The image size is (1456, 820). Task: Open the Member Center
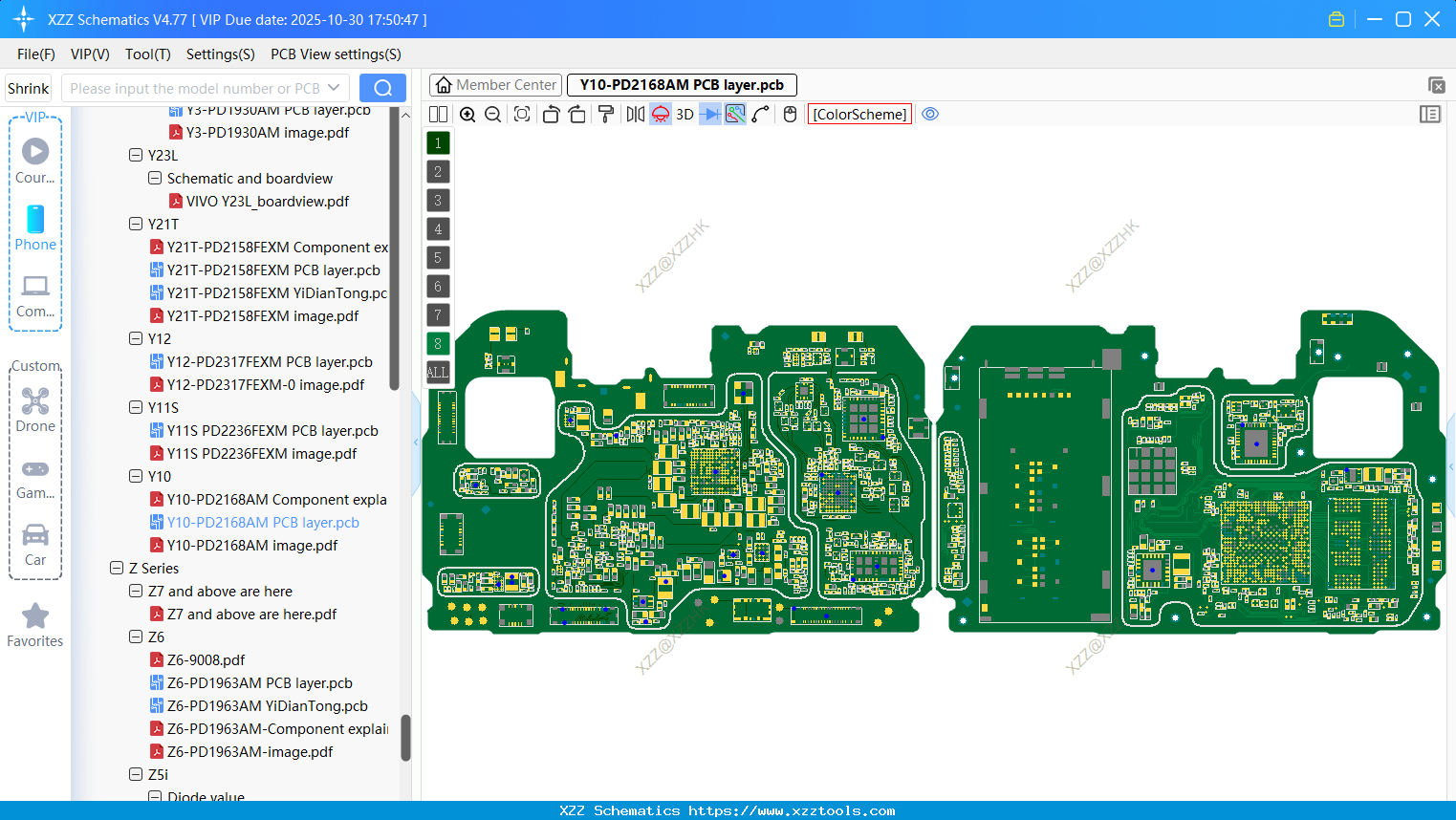(x=495, y=84)
